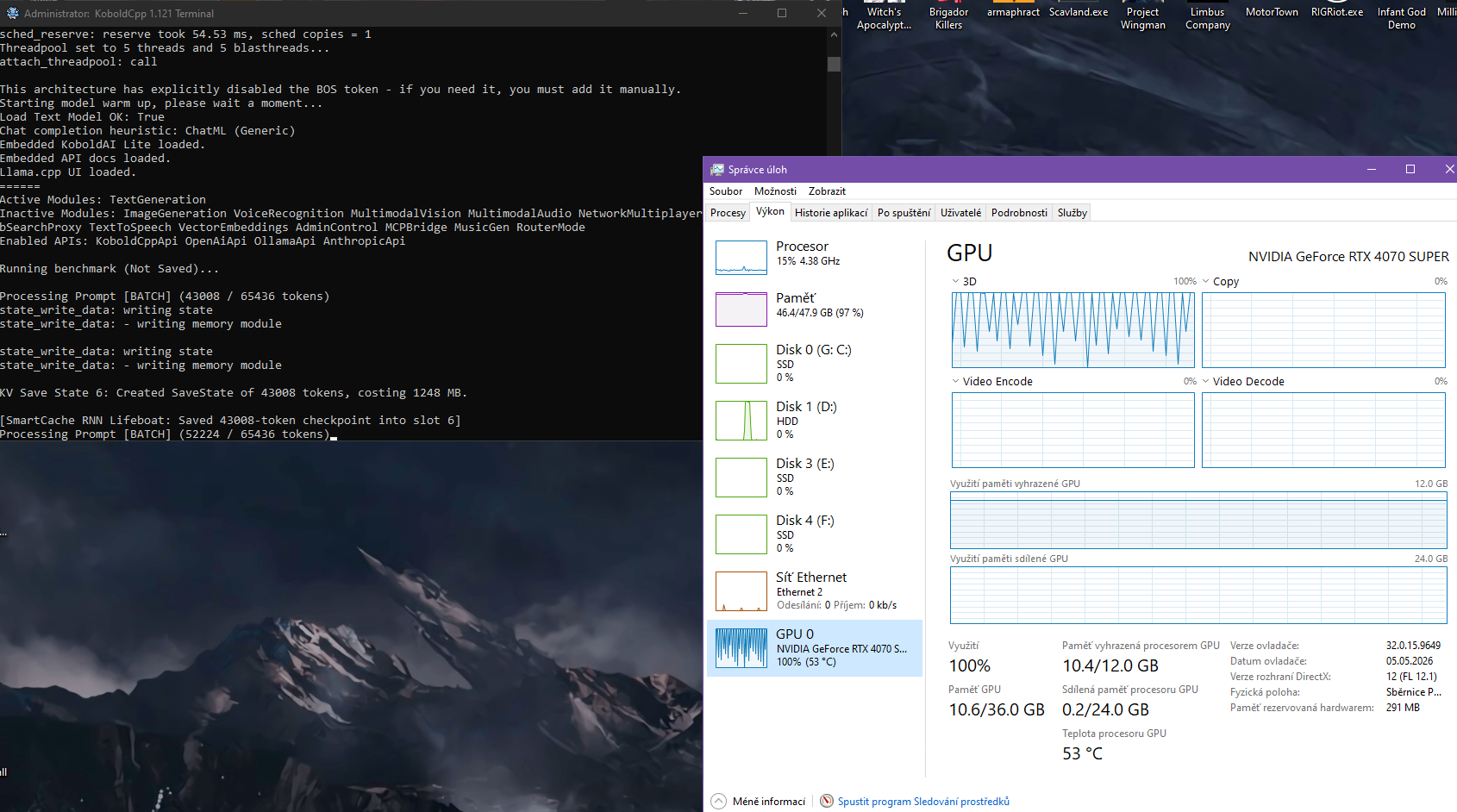Click the Task Manager title bar icon

point(717,170)
